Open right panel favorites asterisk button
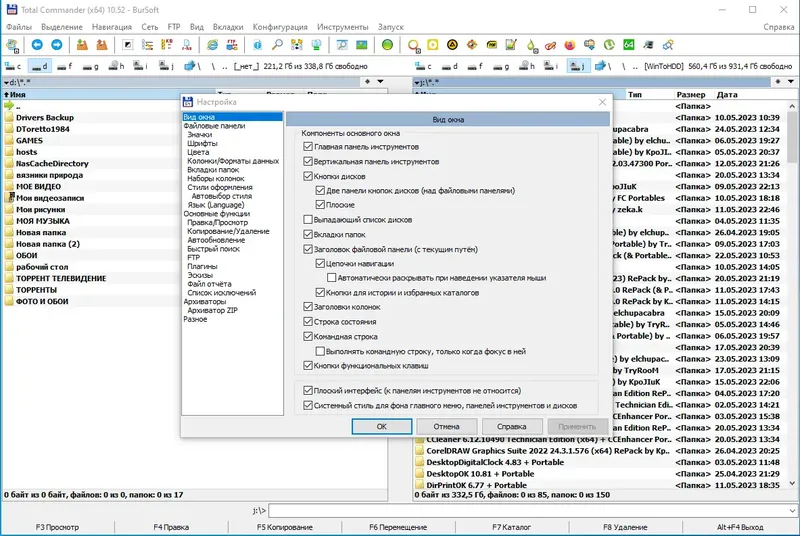This screenshot has height=536, width=800. tap(778, 82)
